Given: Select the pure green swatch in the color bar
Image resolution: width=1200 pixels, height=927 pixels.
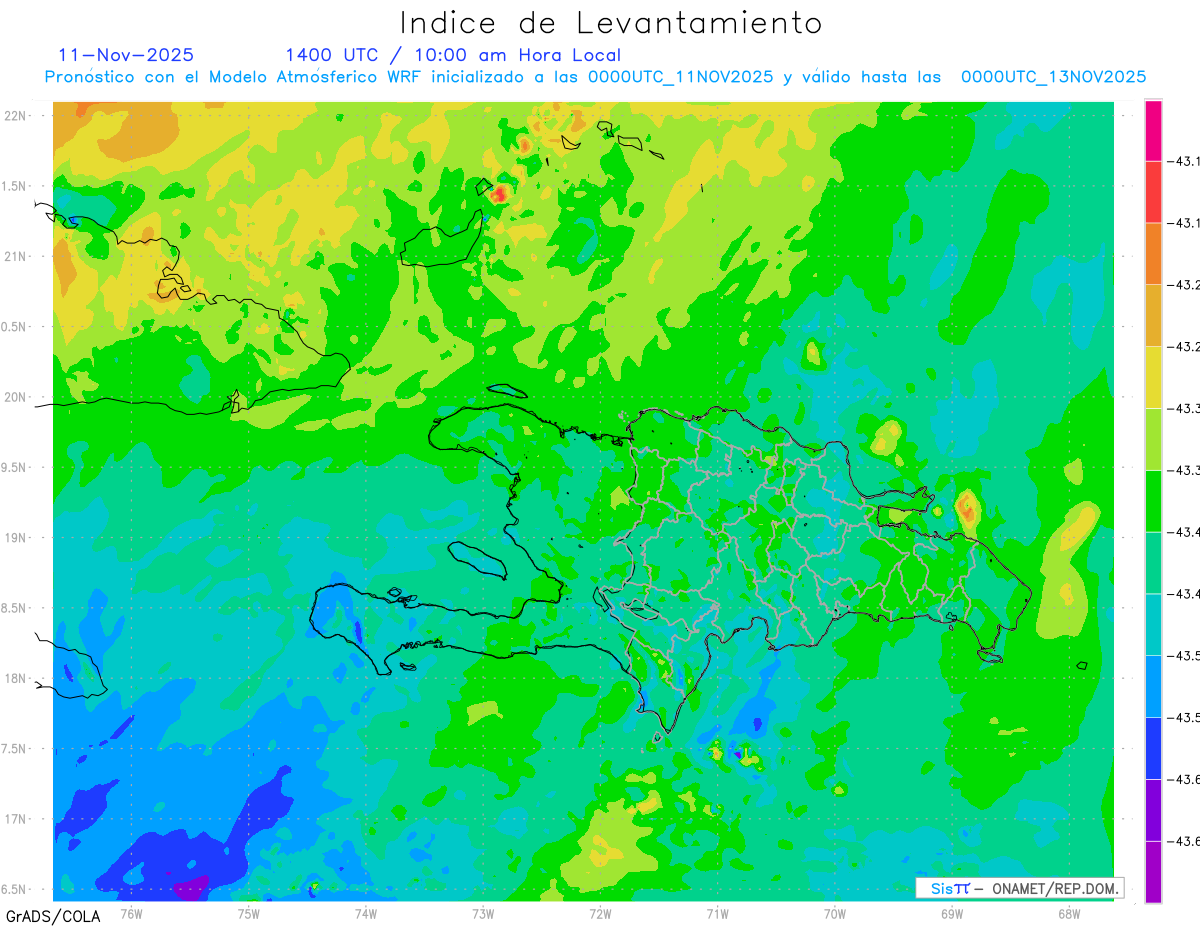Looking at the screenshot, I should 1153,501.
